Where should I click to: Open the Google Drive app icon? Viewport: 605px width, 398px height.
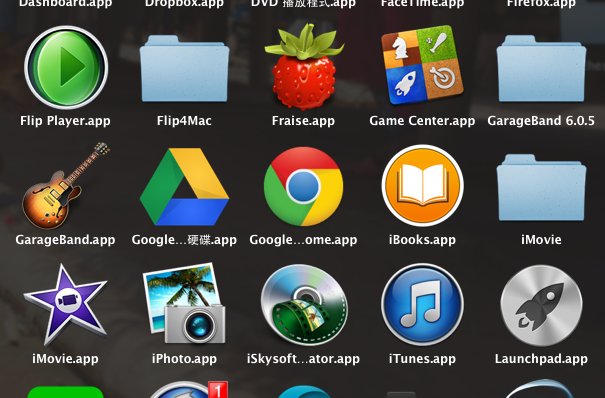pos(184,187)
